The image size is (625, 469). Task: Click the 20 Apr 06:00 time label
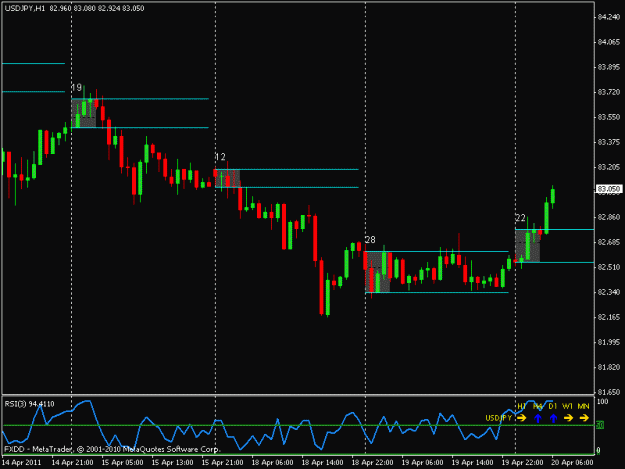(x=572, y=462)
